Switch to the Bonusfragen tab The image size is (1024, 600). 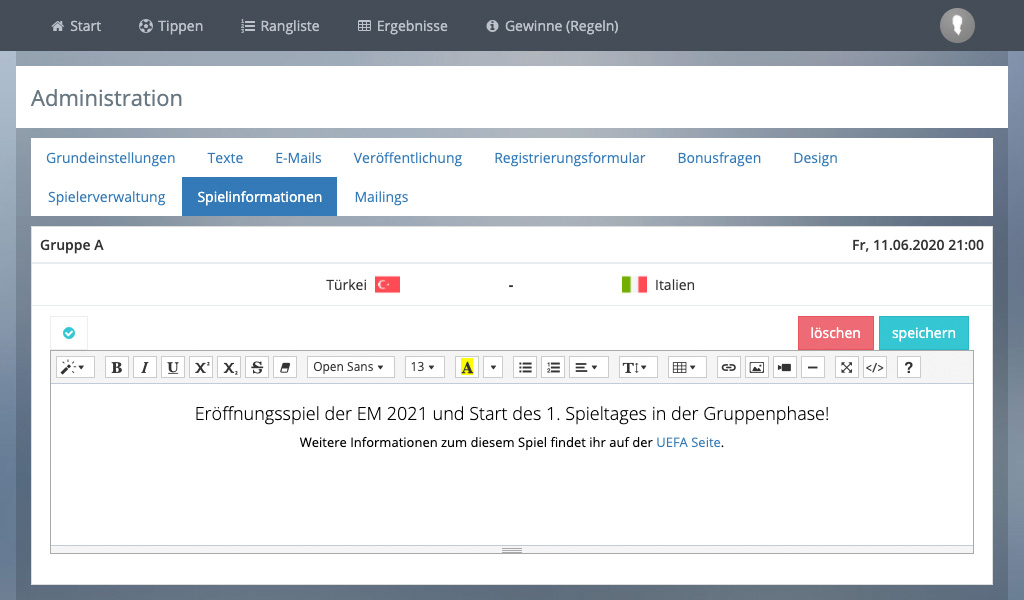[719, 158]
